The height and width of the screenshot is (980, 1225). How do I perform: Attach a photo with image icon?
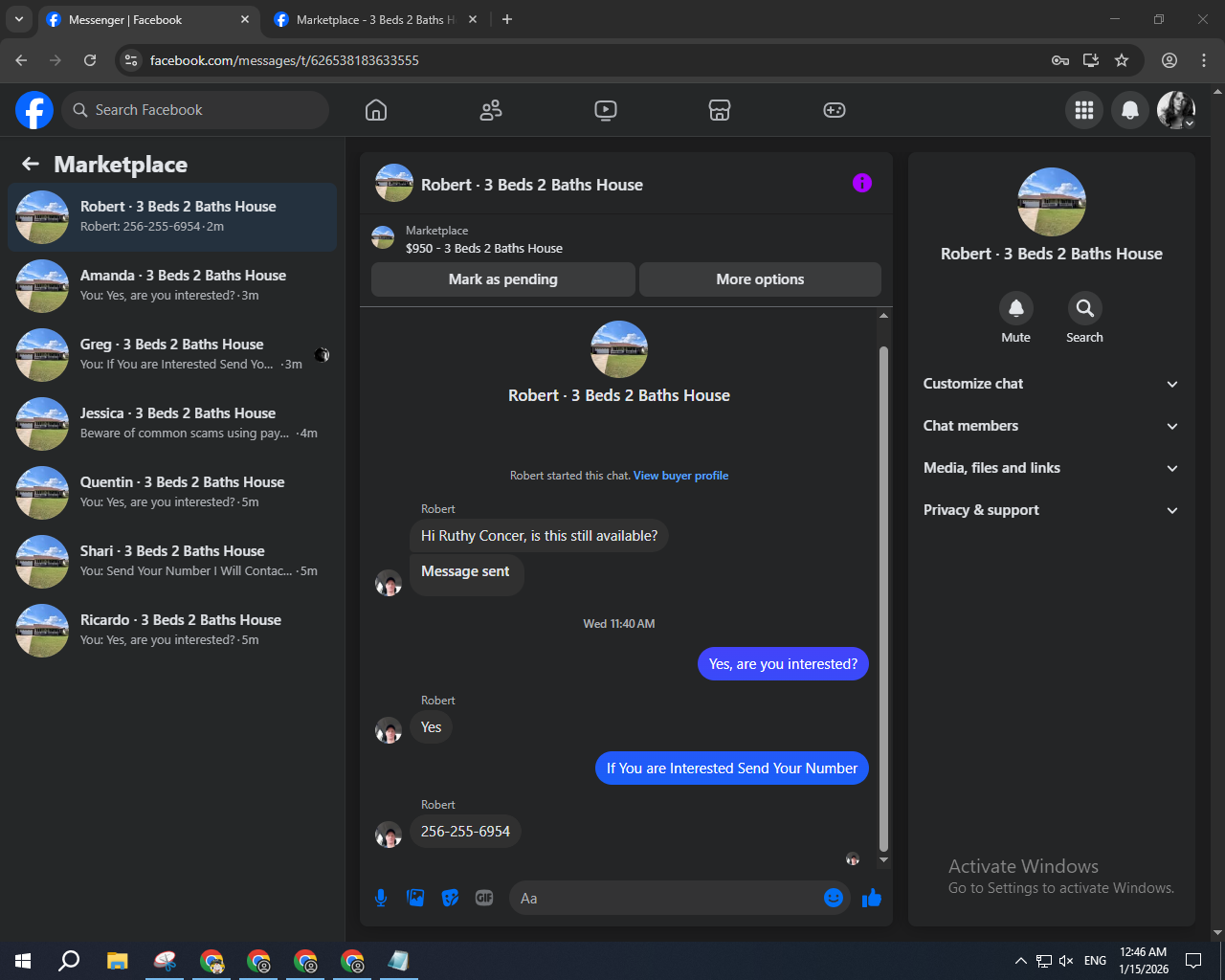pyautogui.click(x=415, y=898)
